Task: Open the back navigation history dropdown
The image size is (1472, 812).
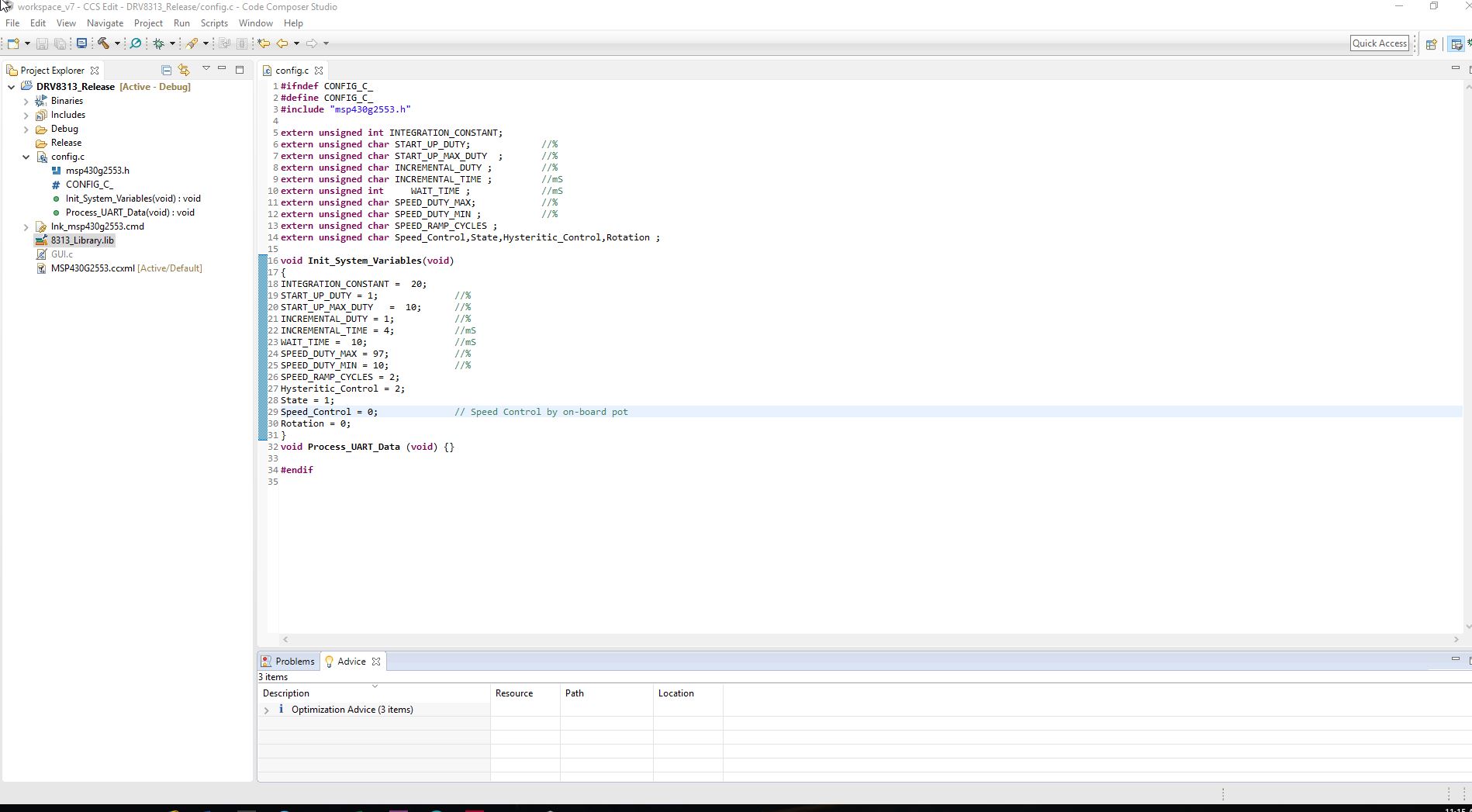Action: pyautogui.click(x=296, y=43)
